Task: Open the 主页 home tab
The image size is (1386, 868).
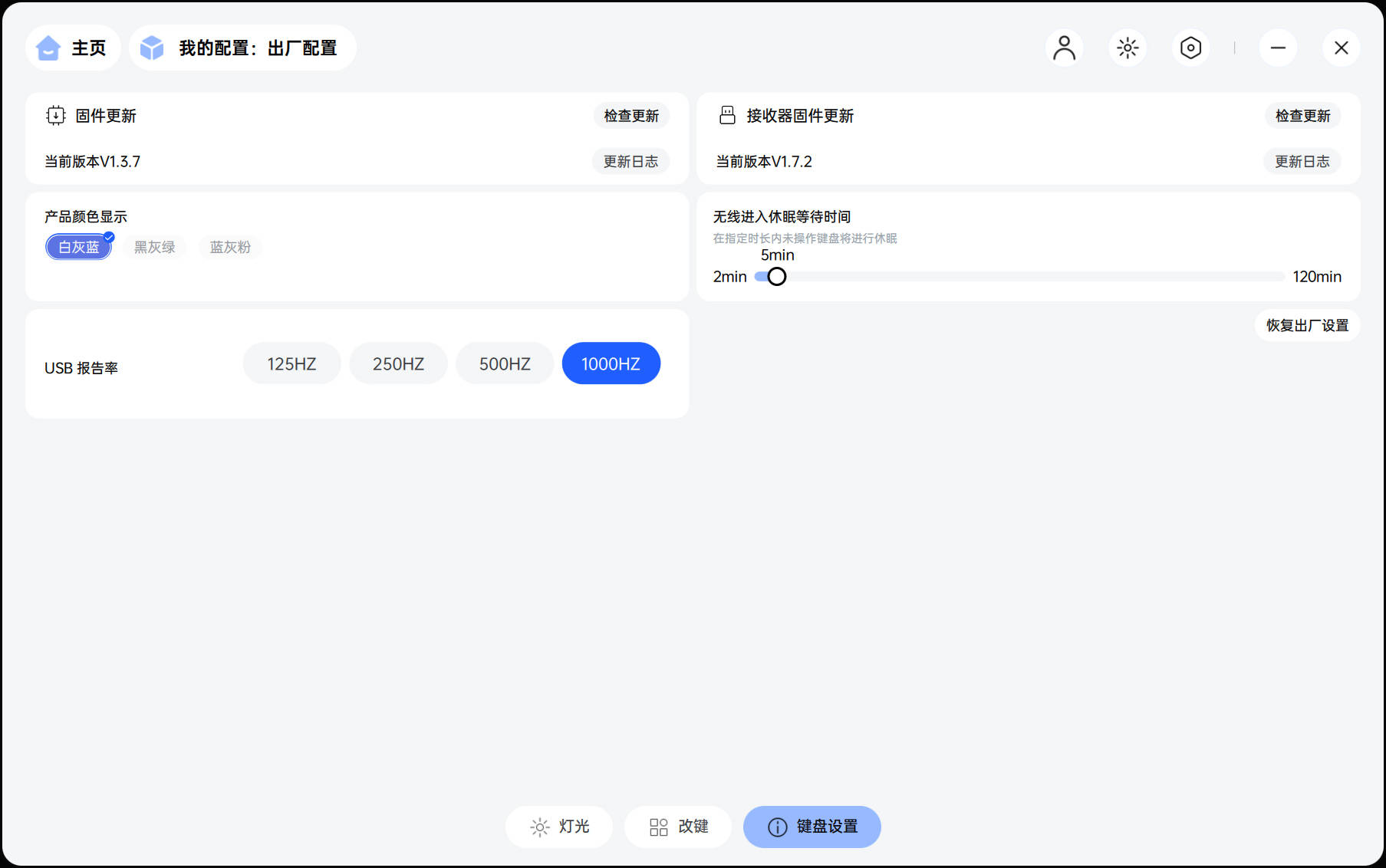Action: click(73, 48)
